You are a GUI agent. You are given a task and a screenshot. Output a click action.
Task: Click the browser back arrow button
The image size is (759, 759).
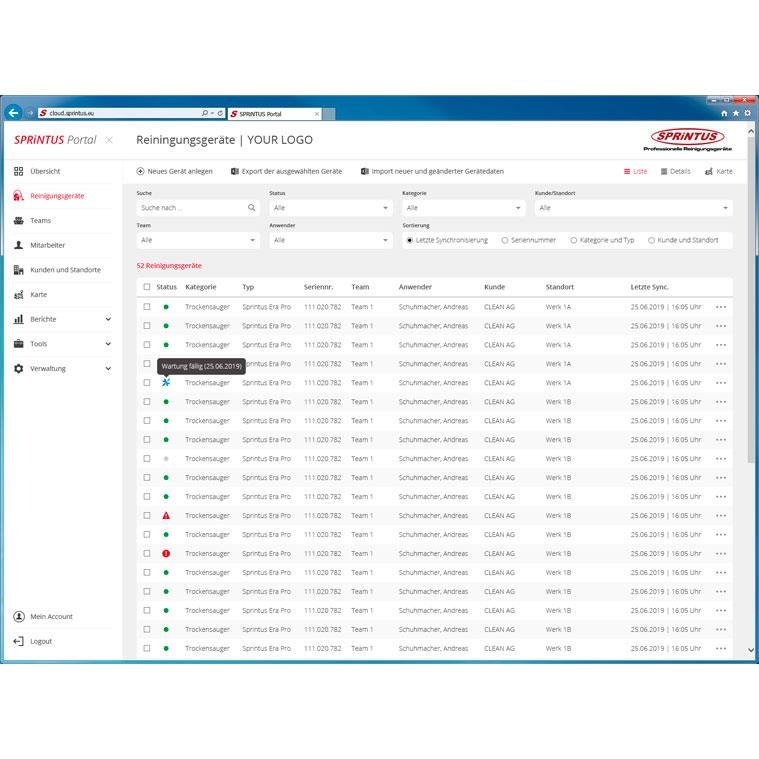(14, 113)
